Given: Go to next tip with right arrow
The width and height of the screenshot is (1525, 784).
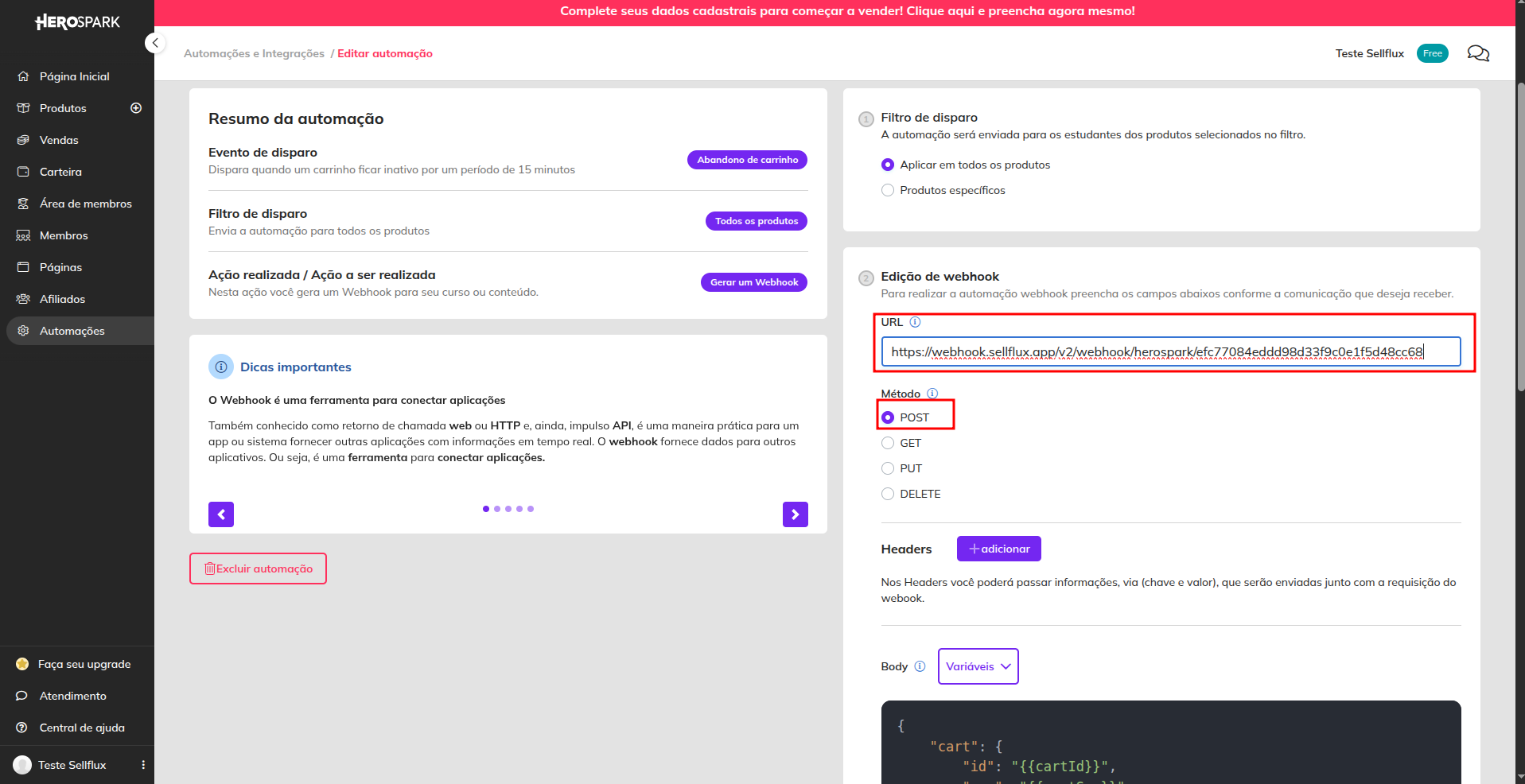Looking at the screenshot, I should pyautogui.click(x=796, y=514).
